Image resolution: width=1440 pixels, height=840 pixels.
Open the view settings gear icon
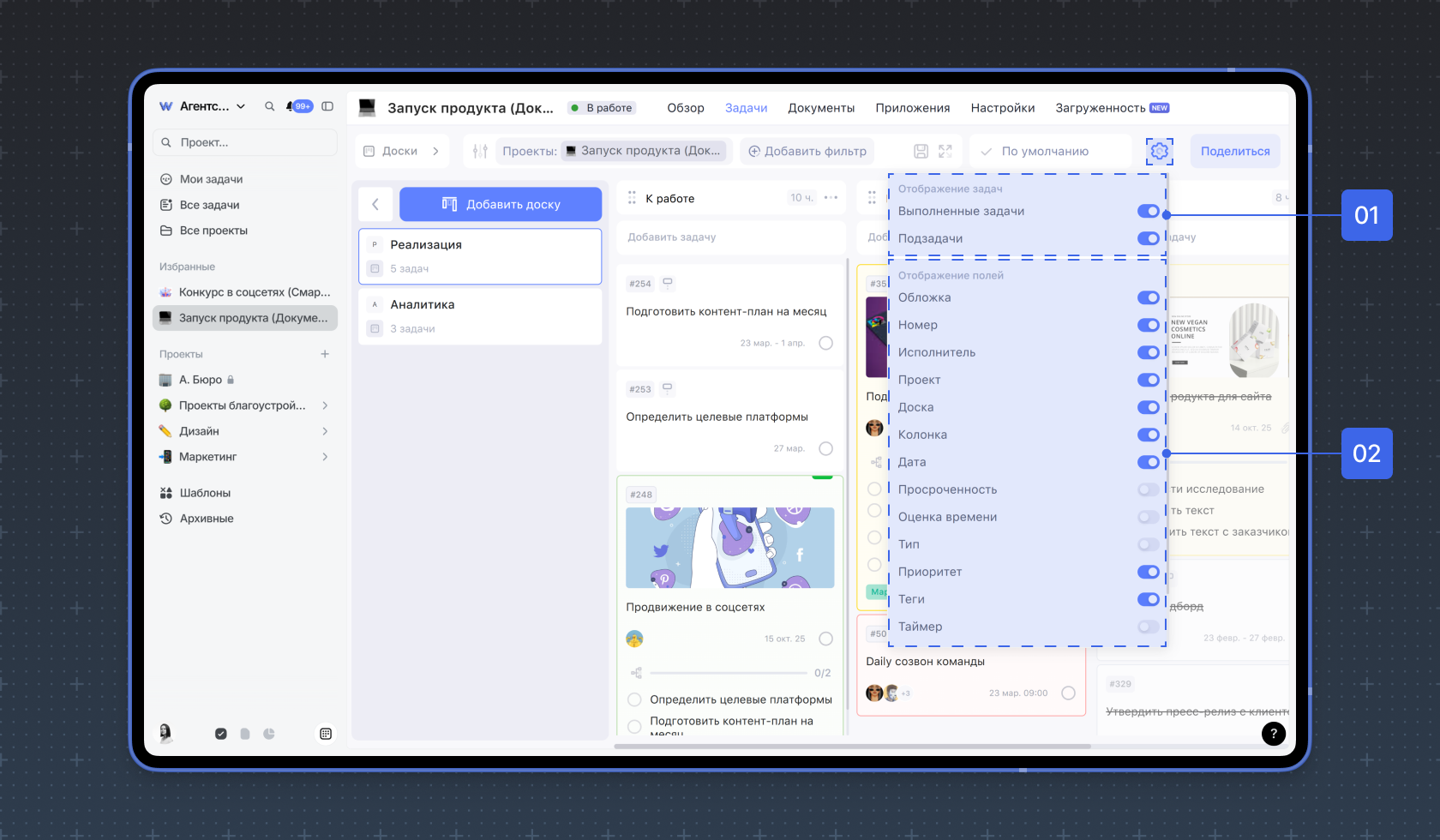coord(1159,151)
